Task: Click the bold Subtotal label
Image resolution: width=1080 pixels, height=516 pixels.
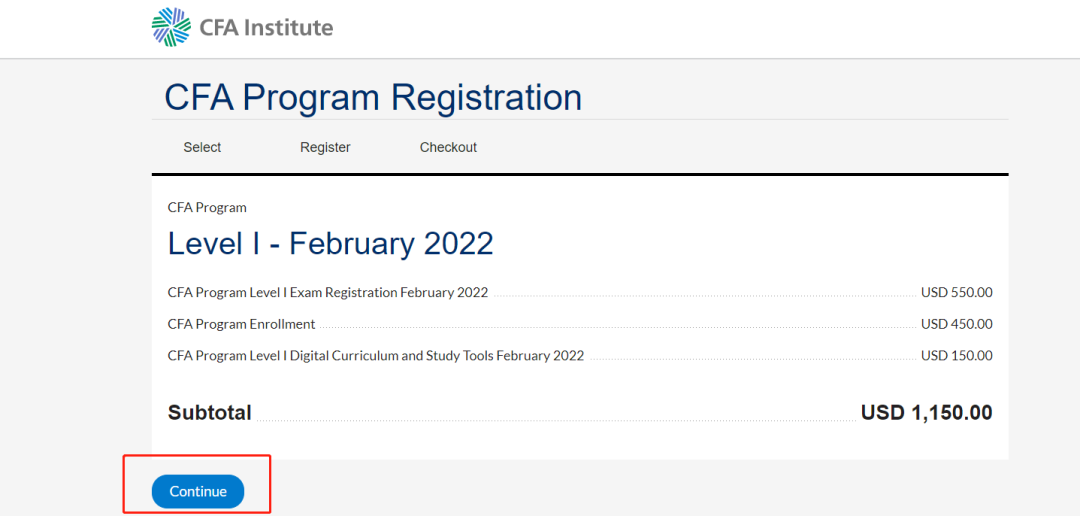Action: click(210, 413)
